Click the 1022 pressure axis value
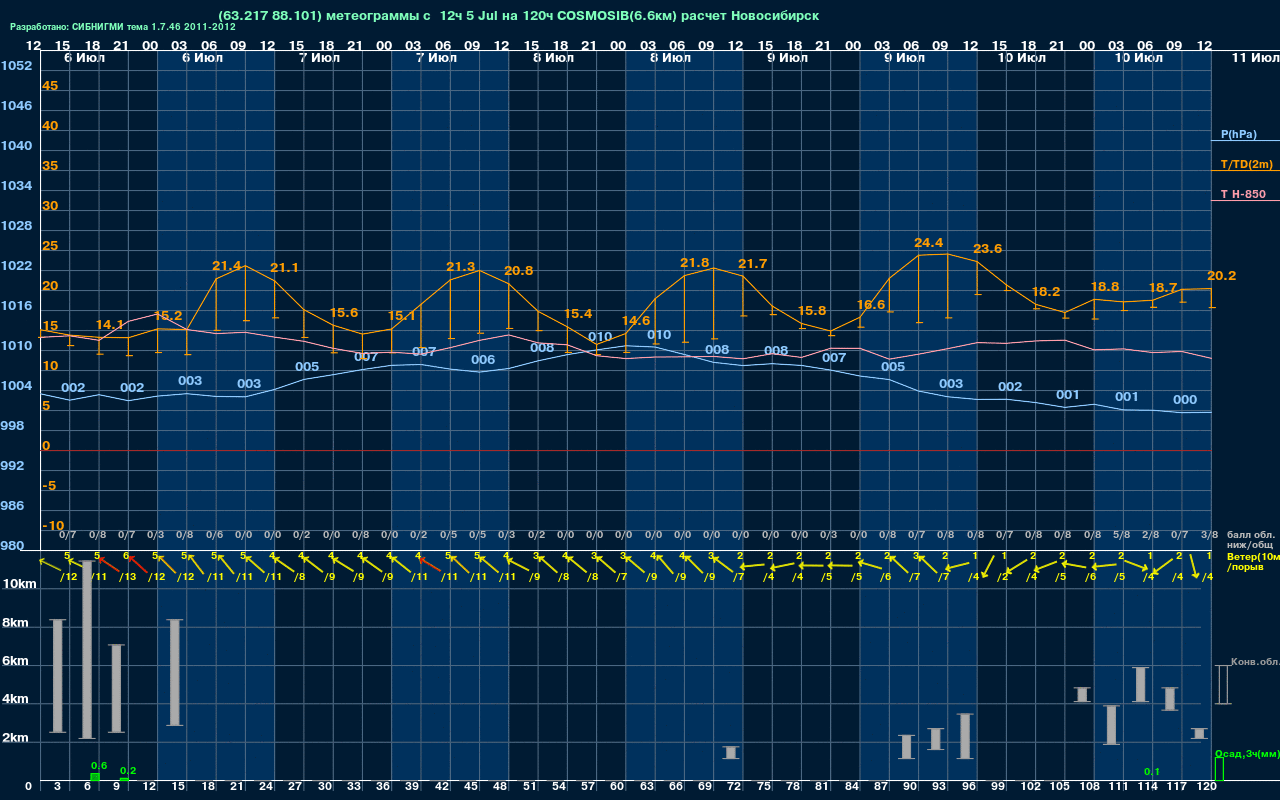 click(16, 266)
